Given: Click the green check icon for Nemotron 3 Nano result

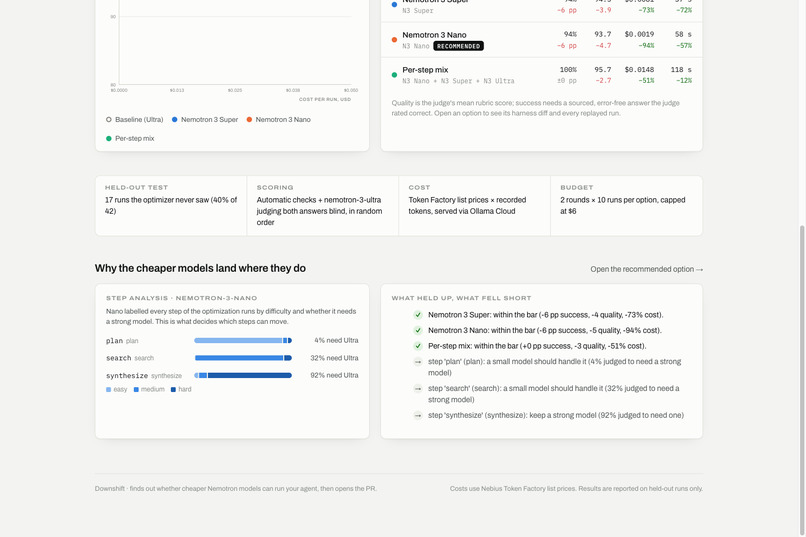Looking at the screenshot, I should pyautogui.click(x=418, y=330).
